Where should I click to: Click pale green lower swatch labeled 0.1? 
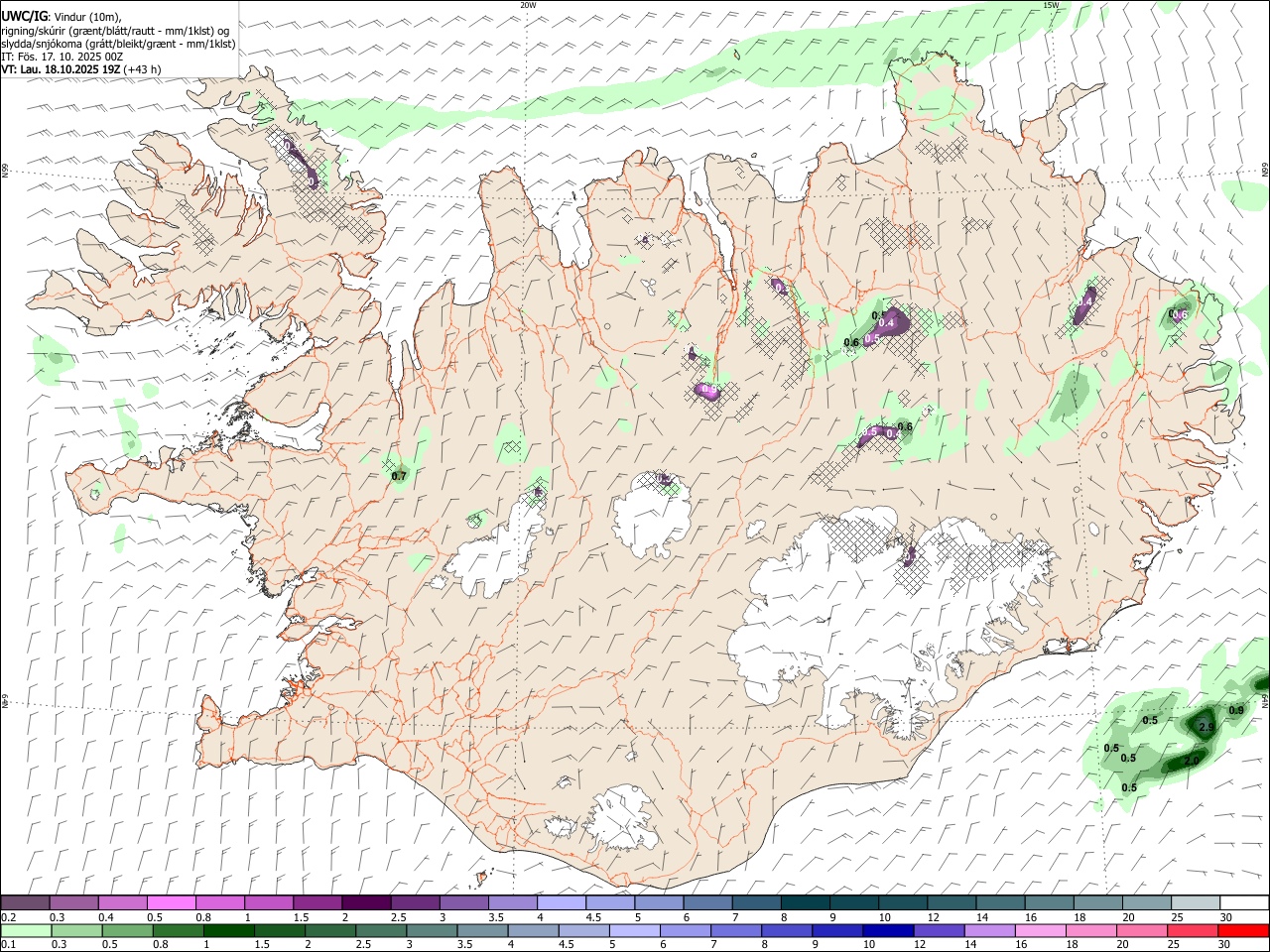pos(27,930)
